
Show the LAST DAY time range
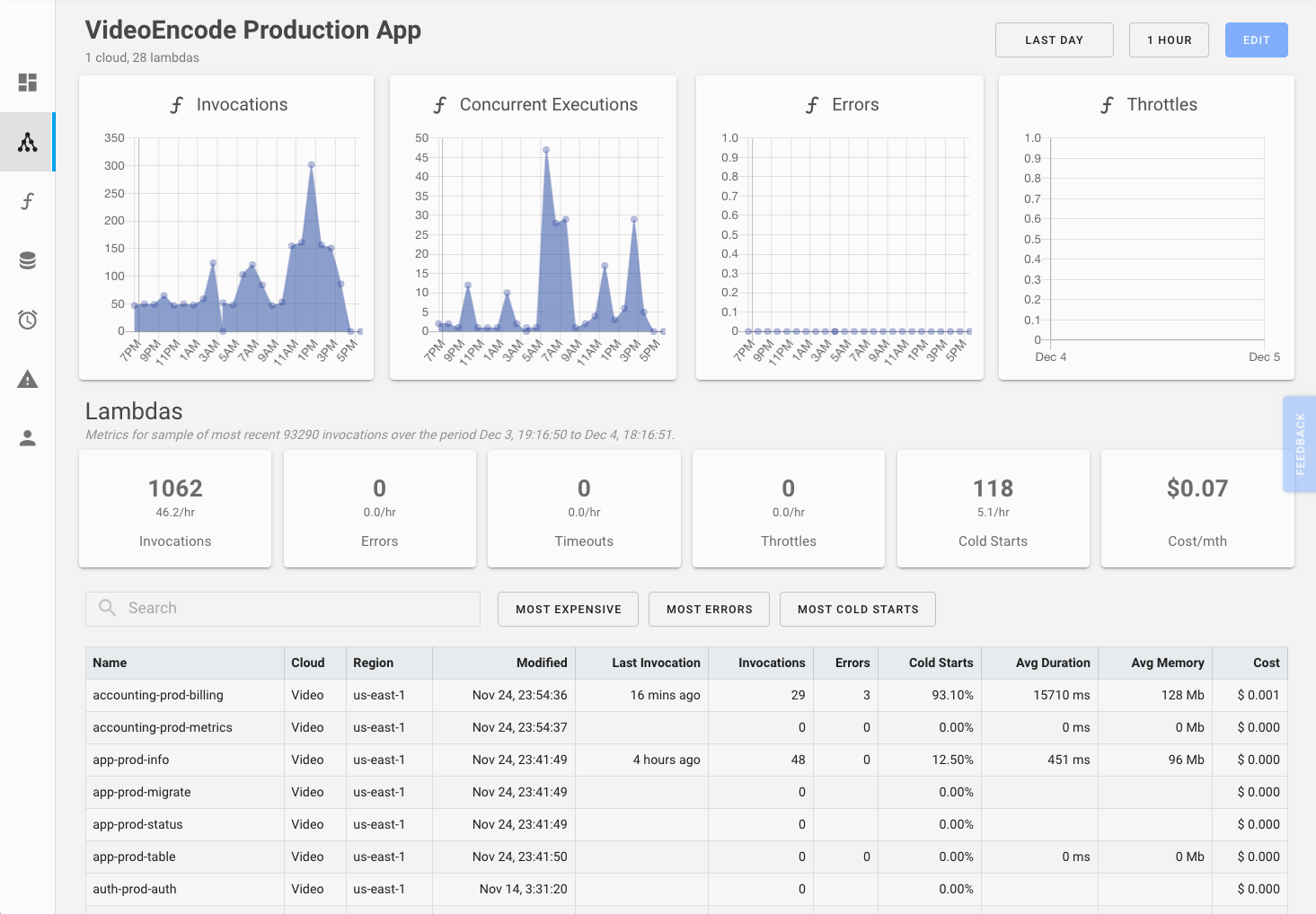click(x=1055, y=40)
